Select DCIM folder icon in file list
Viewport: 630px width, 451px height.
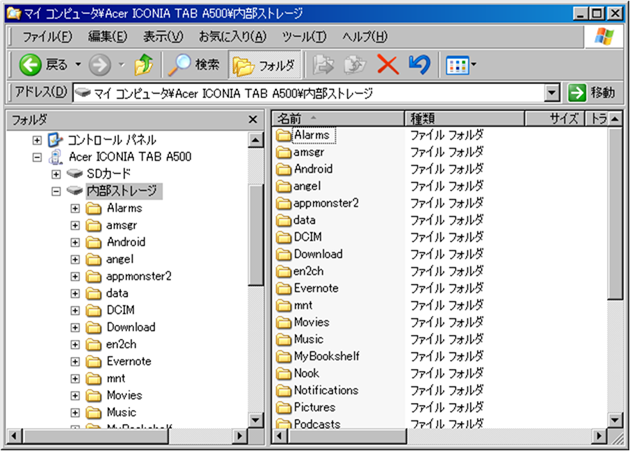click(284, 237)
